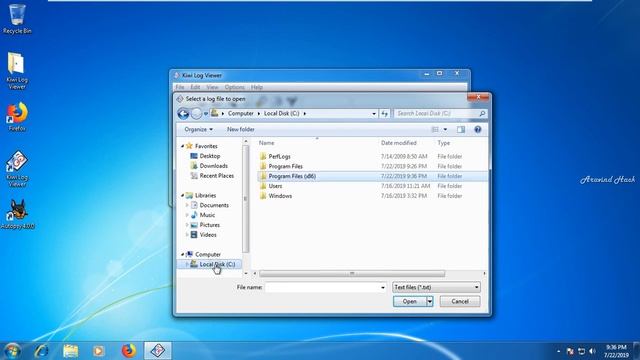Show hidden tray icons arrow
The image size is (640, 360).
tap(558, 351)
